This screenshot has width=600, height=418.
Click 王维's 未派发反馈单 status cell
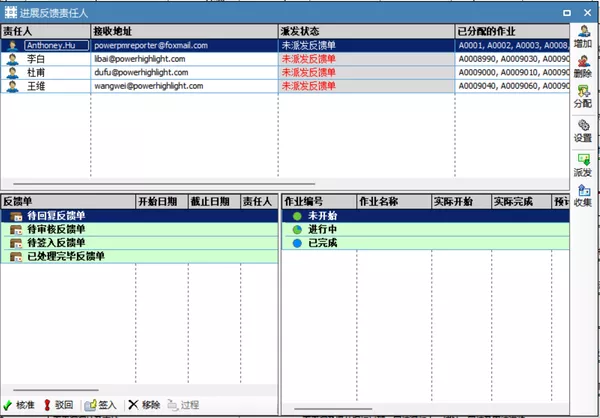point(367,86)
